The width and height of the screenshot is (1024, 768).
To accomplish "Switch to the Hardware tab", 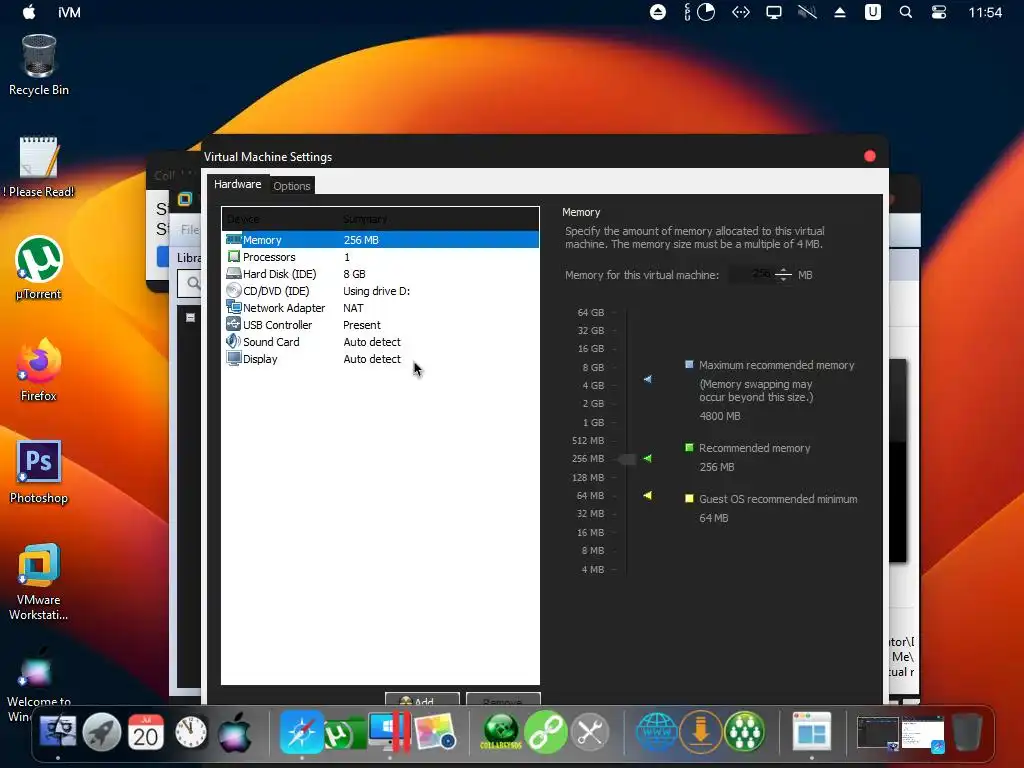I will pos(238,184).
